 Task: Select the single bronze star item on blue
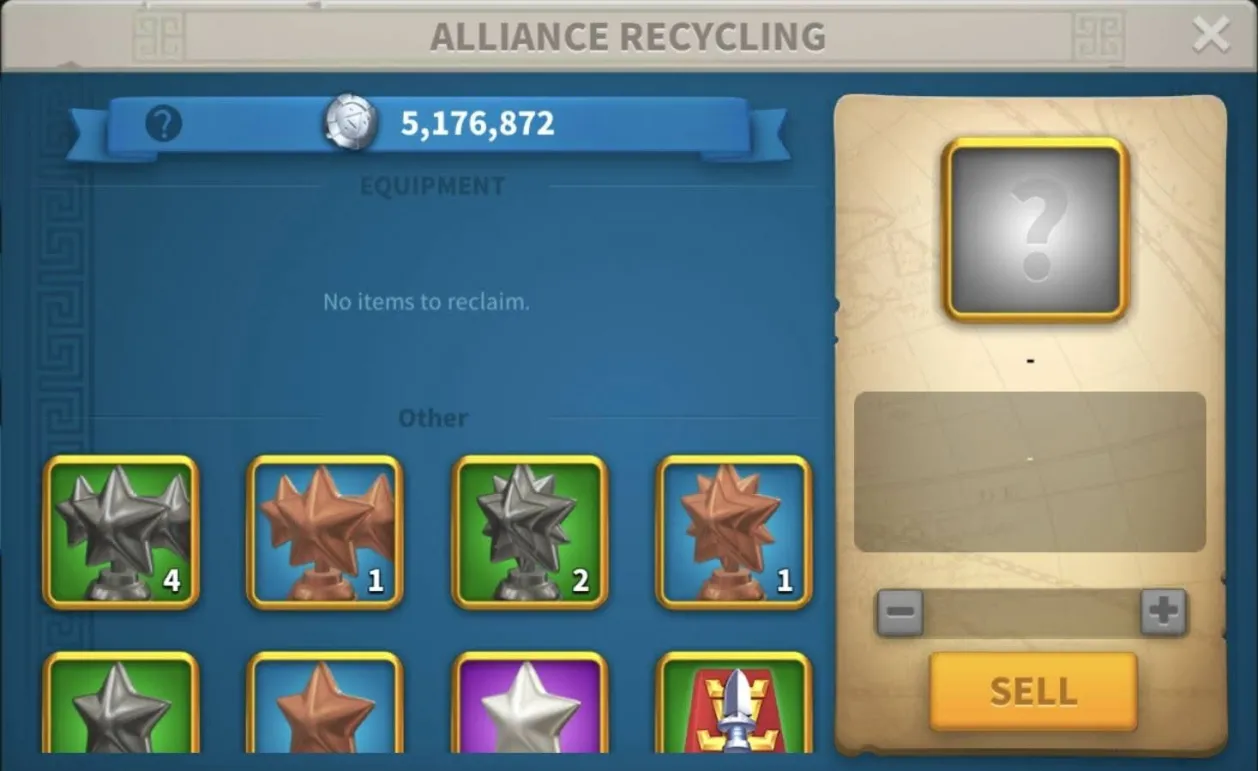click(325, 703)
